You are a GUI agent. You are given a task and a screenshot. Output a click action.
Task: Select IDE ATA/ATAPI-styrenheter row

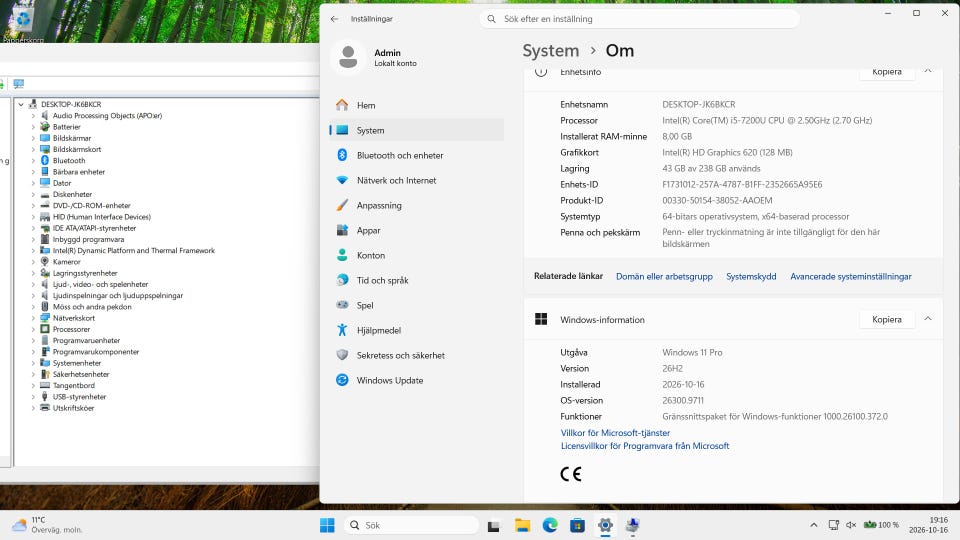94,228
